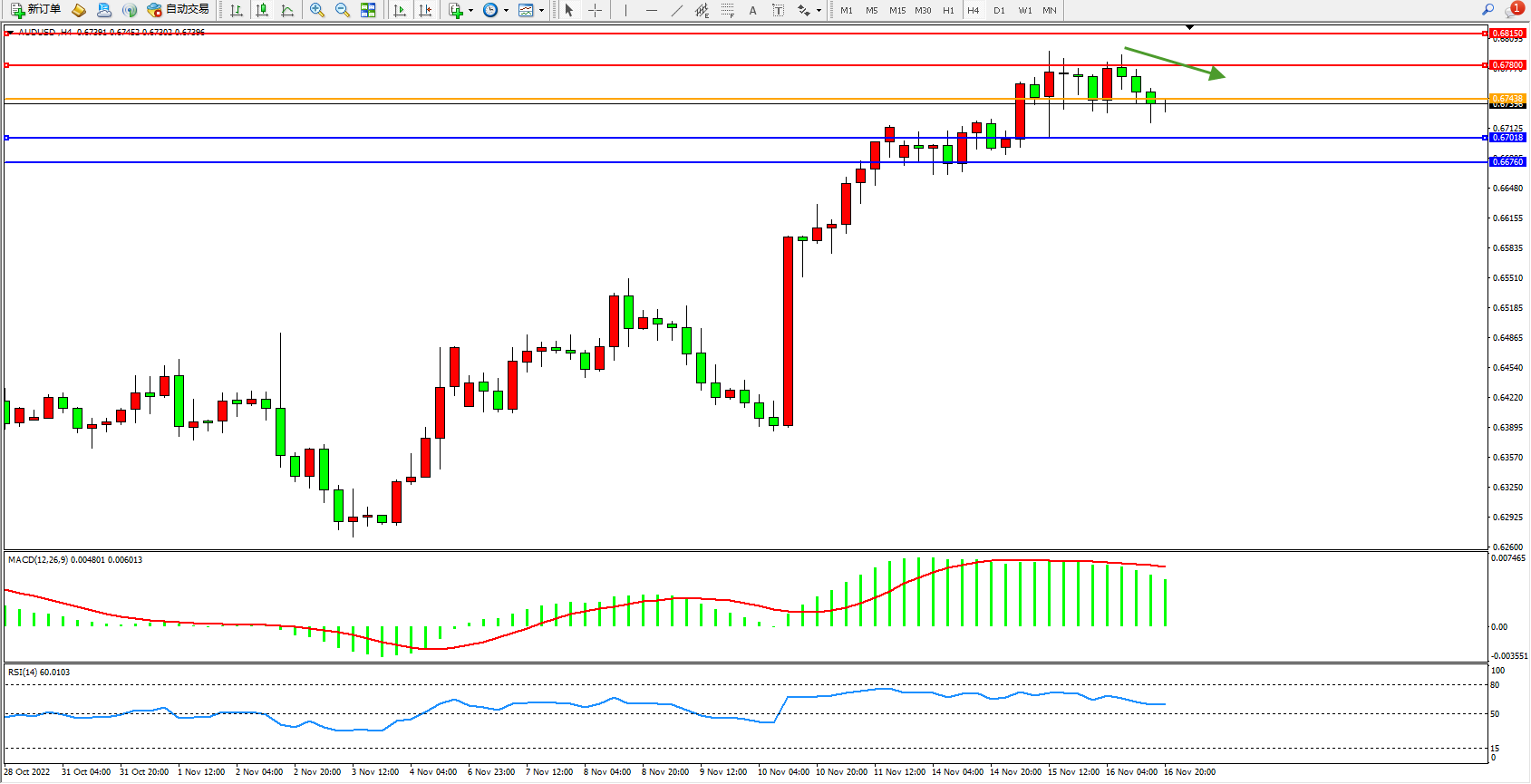
Task: Switch chart to bar chart mode
Action: pyautogui.click(x=237, y=10)
